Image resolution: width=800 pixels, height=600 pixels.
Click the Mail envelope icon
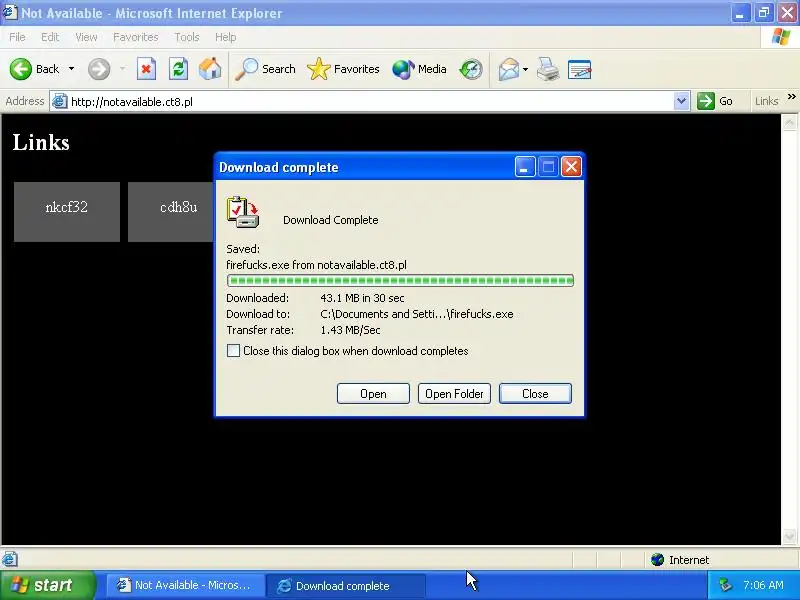pos(509,69)
